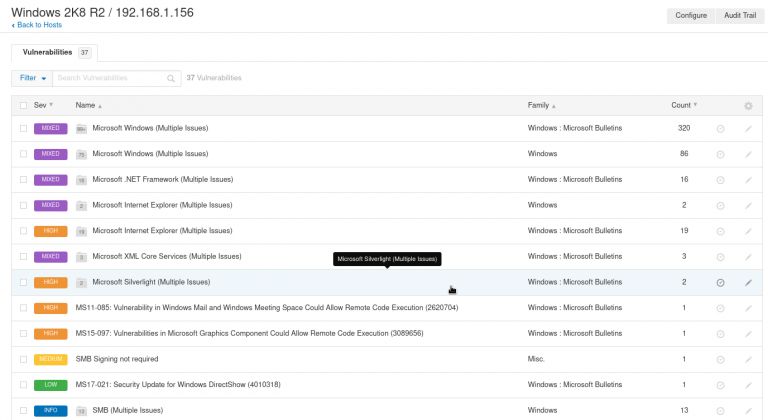Image resolution: width=768 pixels, height=420 pixels.
Task: Click the '37 Vulnerabilities' count text
Action: click(x=214, y=78)
